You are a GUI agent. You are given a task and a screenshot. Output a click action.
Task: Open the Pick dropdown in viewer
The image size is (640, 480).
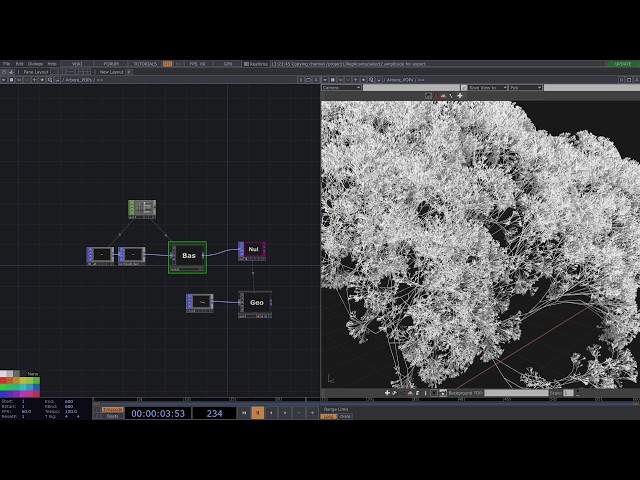pos(526,88)
